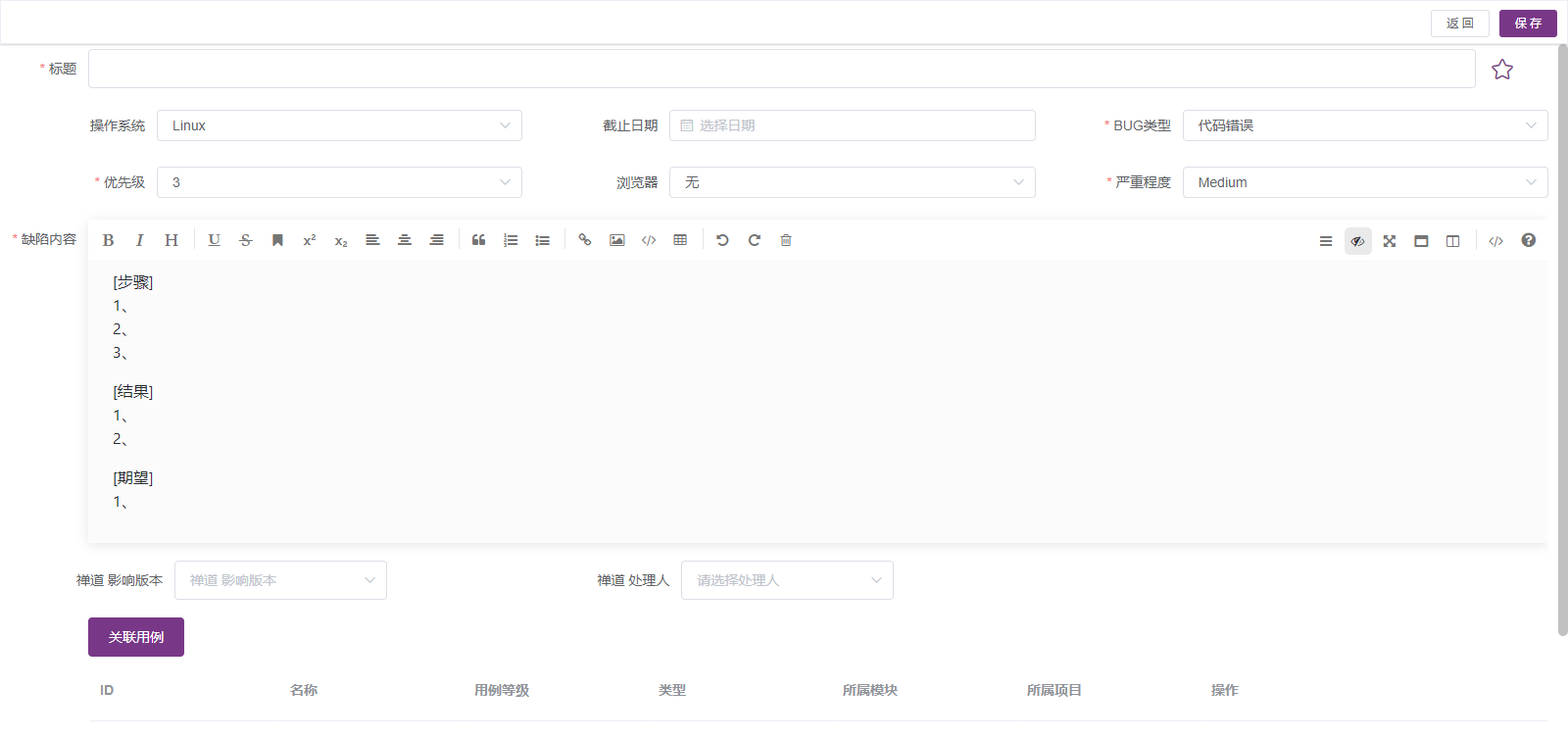Image resolution: width=1568 pixels, height=738 pixels.
Task: Toggle split two-column editor view
Action: 1453,241
